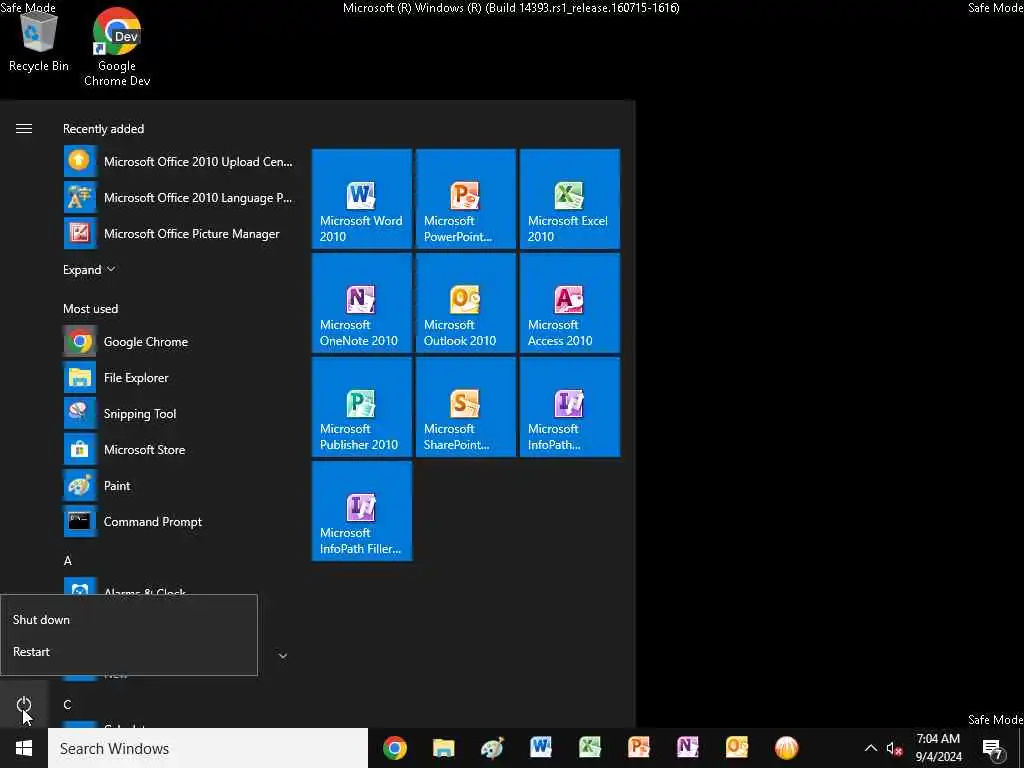The image size is (1024, 768).
Task: Launch Paint from Most used list
Action: (x=179, y=485)
